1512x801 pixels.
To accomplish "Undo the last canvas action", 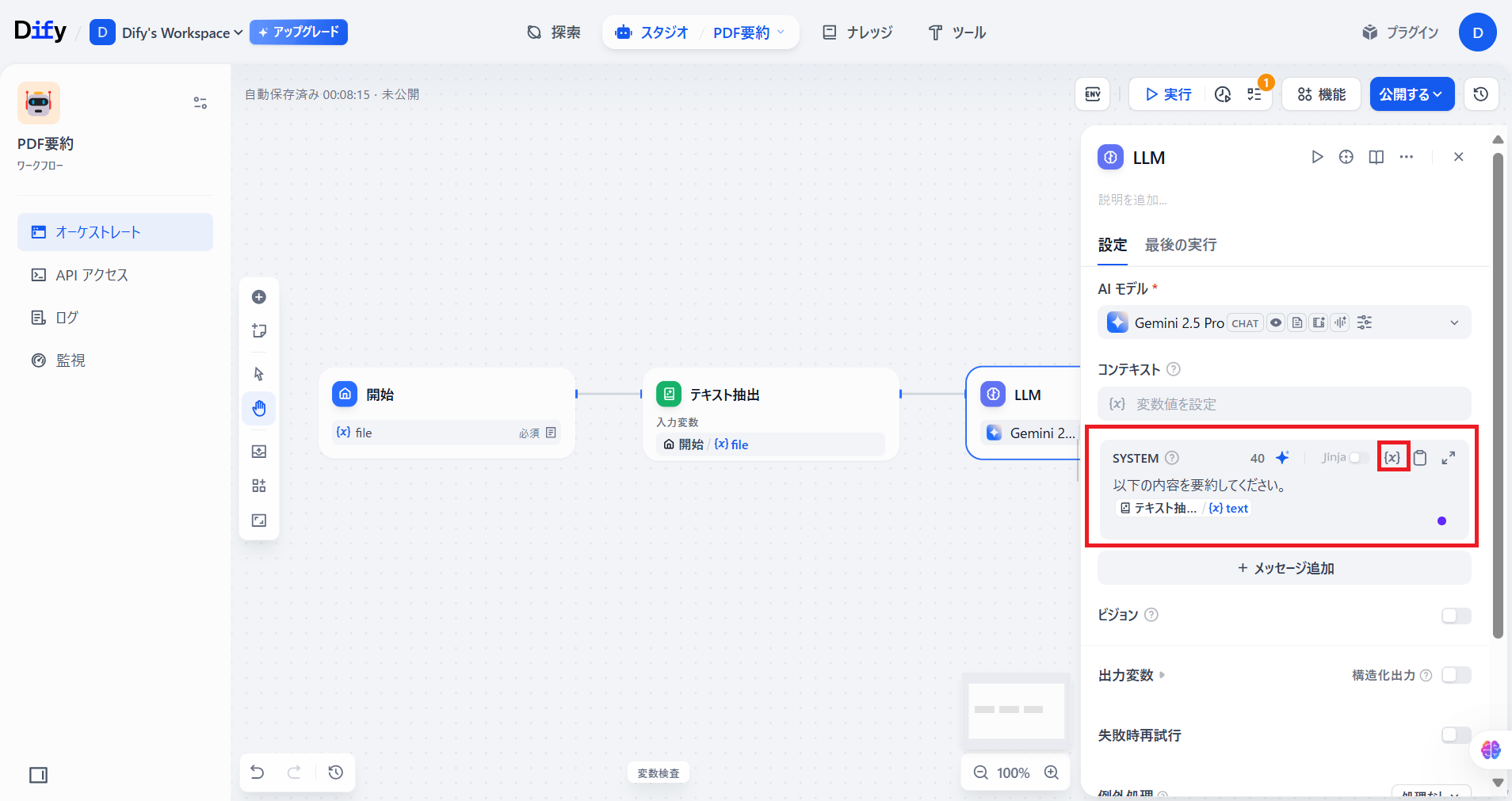I will pyautogui.click(x=258, y=772).
